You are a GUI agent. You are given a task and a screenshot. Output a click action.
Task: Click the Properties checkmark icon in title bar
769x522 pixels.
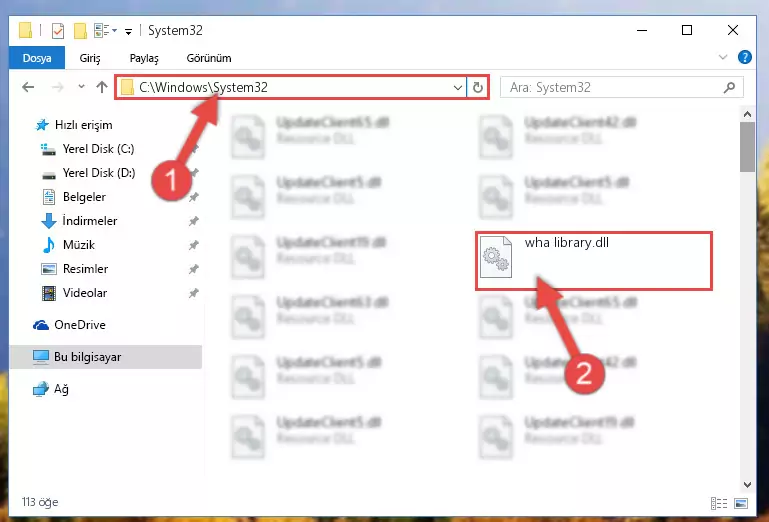click(58, 30)
